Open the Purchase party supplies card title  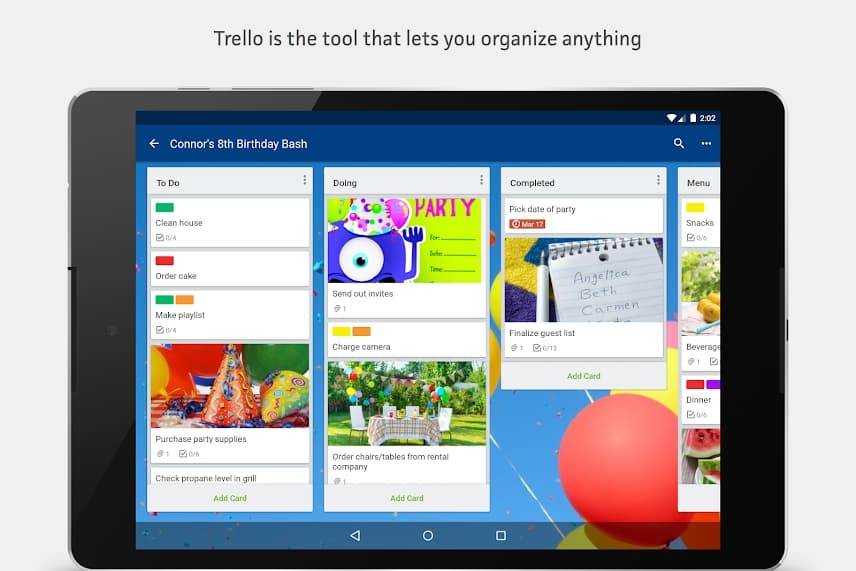point(201,439)
